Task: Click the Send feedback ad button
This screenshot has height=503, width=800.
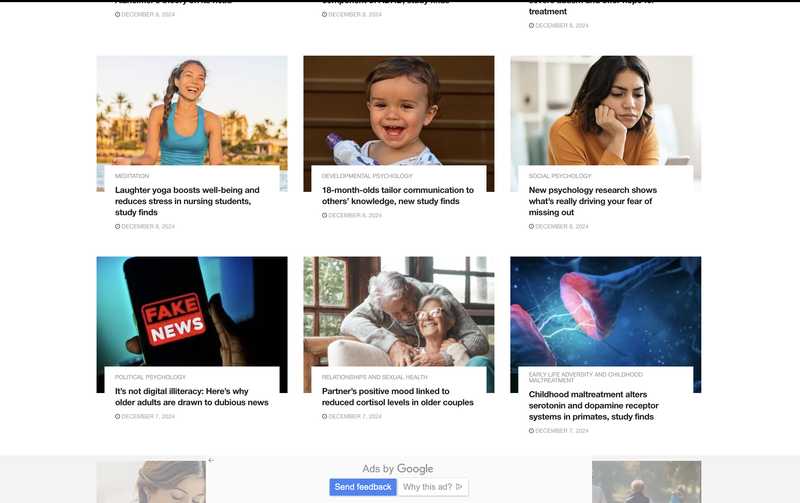Action: click(363, 487)
